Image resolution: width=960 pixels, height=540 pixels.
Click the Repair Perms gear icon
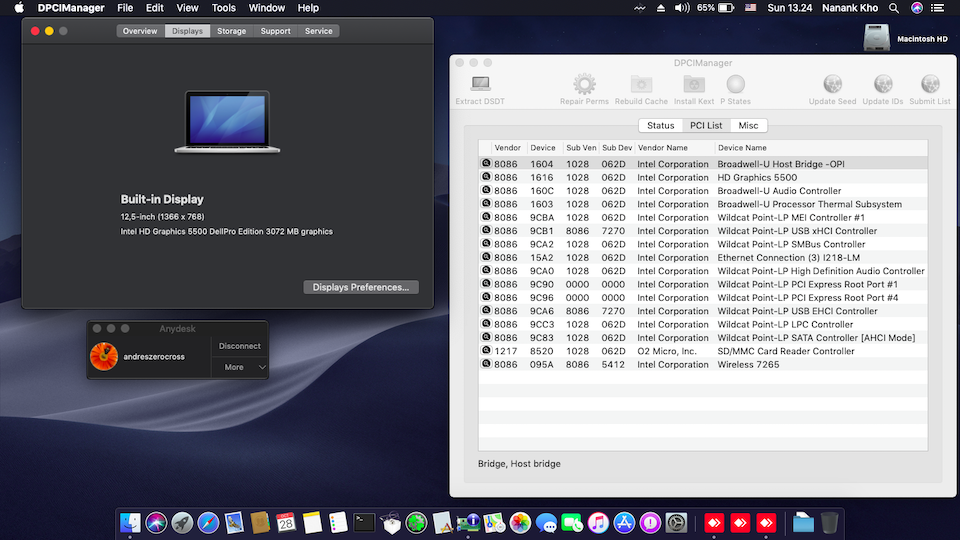(x=584, y=84)
